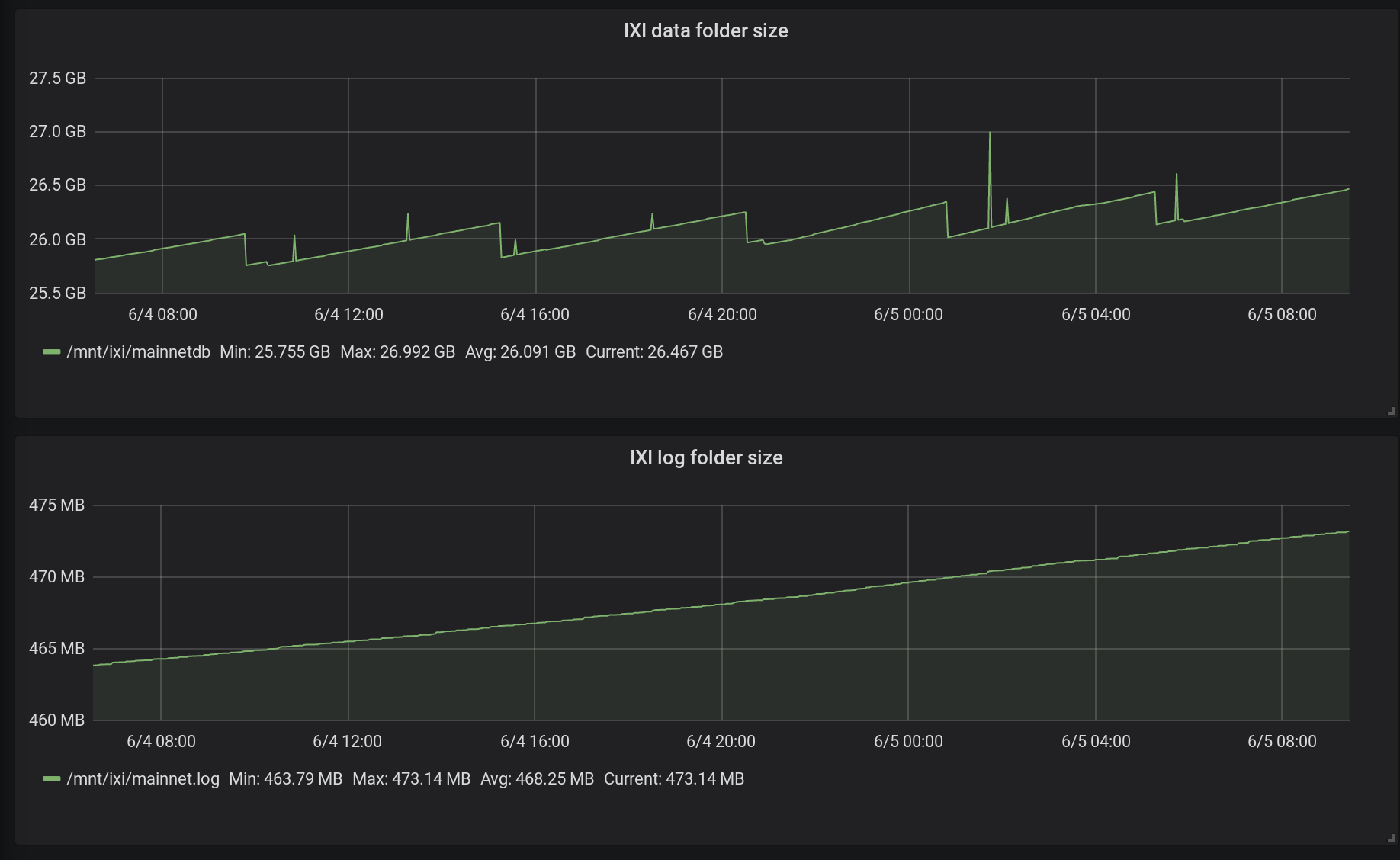Viewport: 1400px width, 860px height.
Task: Click the 'Min: 25.755 GB' legend value
Action: coord(275,352)
